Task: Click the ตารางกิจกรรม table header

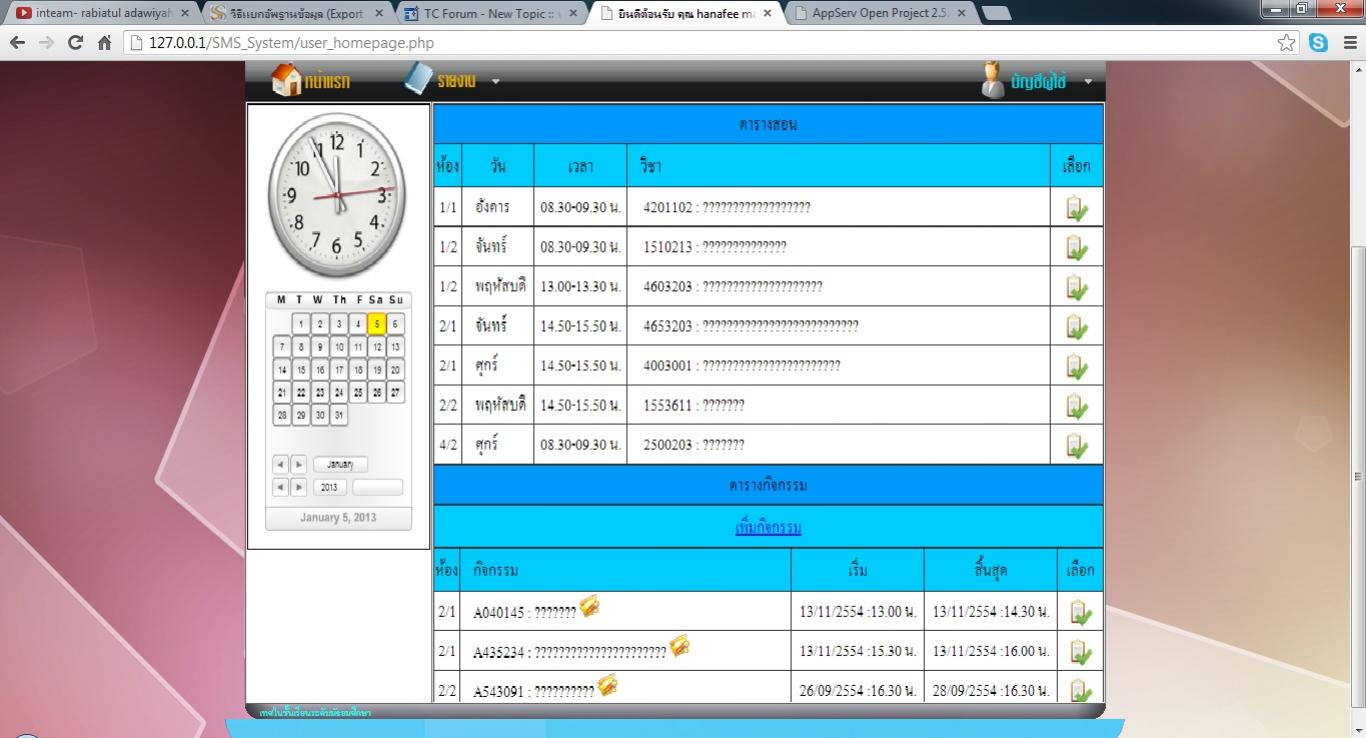Action: 768,486
